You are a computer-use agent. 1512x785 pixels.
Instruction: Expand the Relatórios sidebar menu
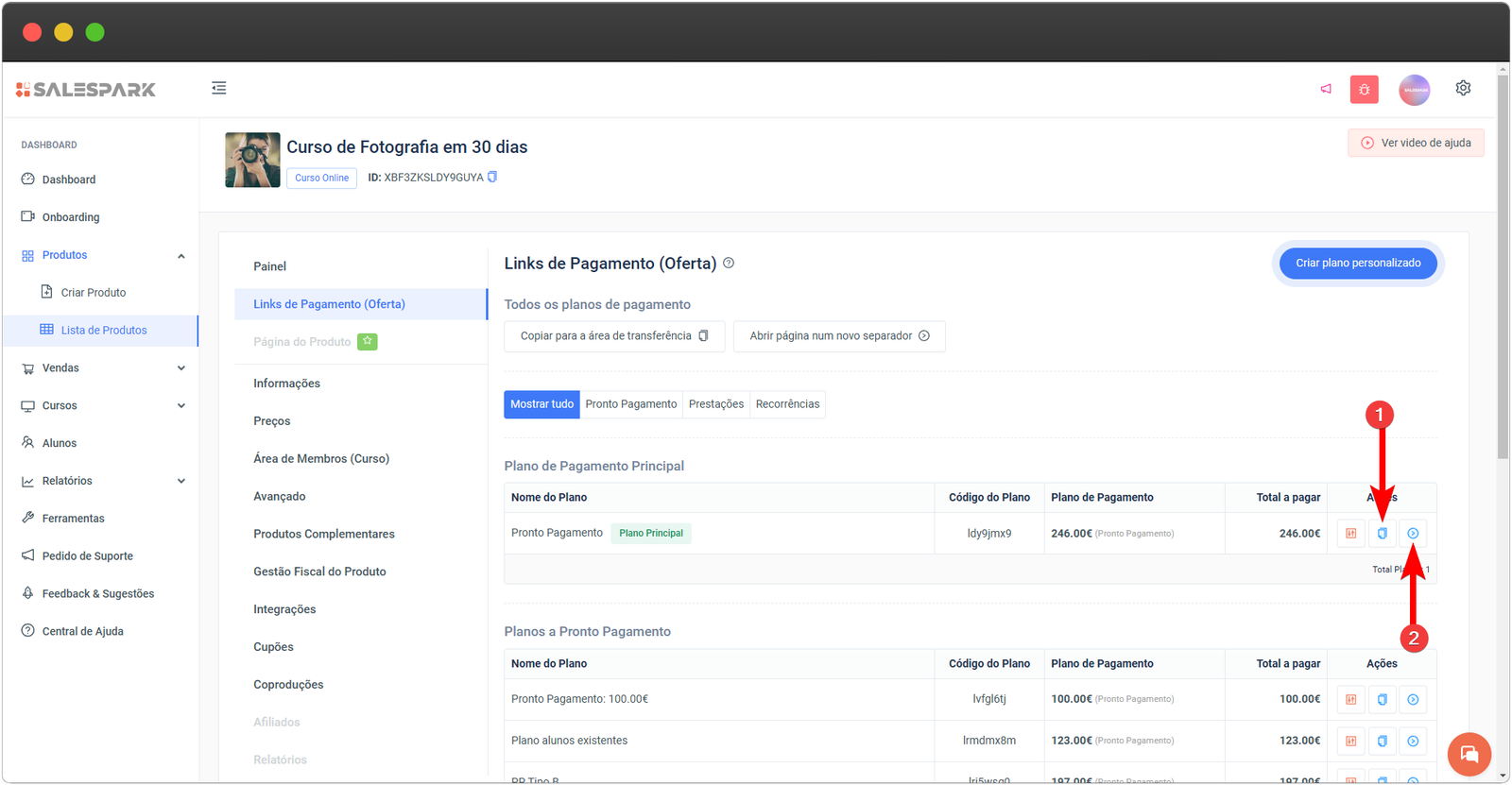[x=180, y=481]
